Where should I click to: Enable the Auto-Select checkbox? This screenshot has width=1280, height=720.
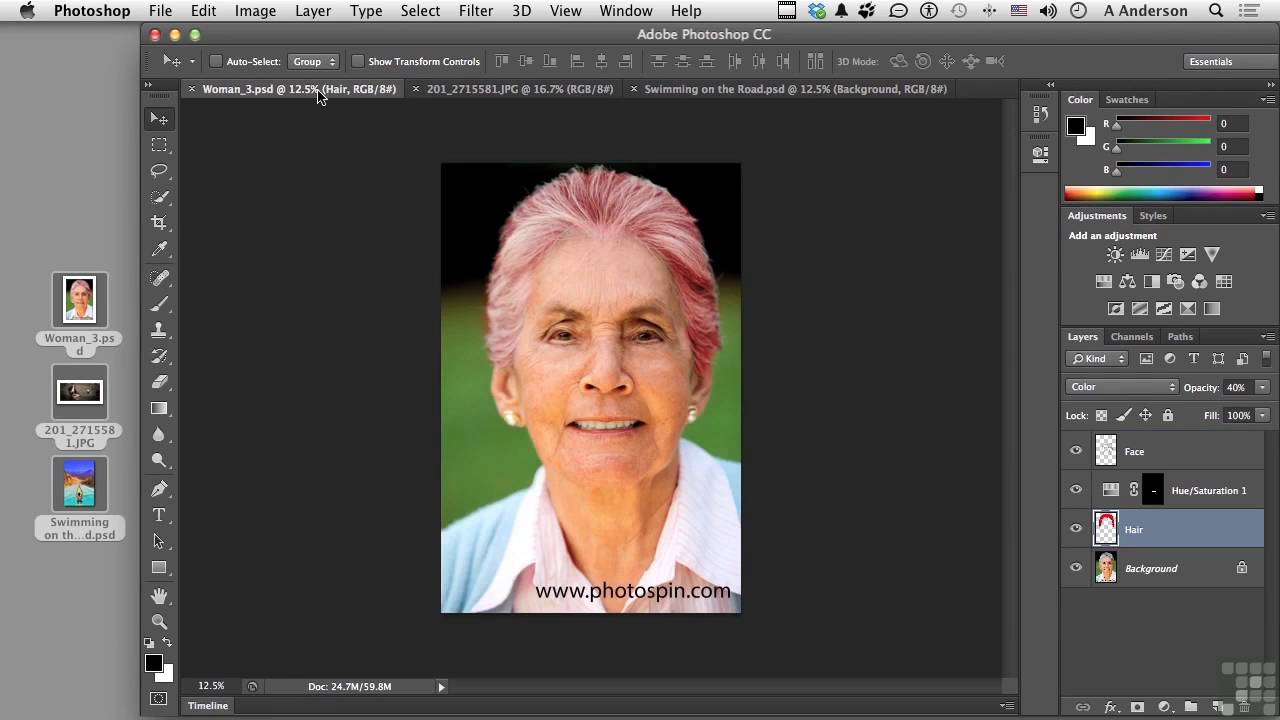(215, 62)
